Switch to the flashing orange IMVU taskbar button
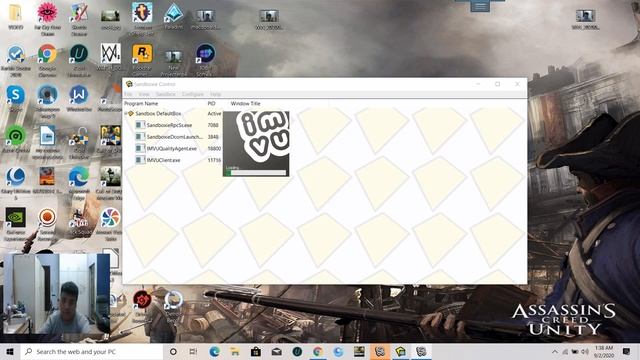Image resolution: width=640 pixels, height=360 pixels. click(x=380, y=351)
